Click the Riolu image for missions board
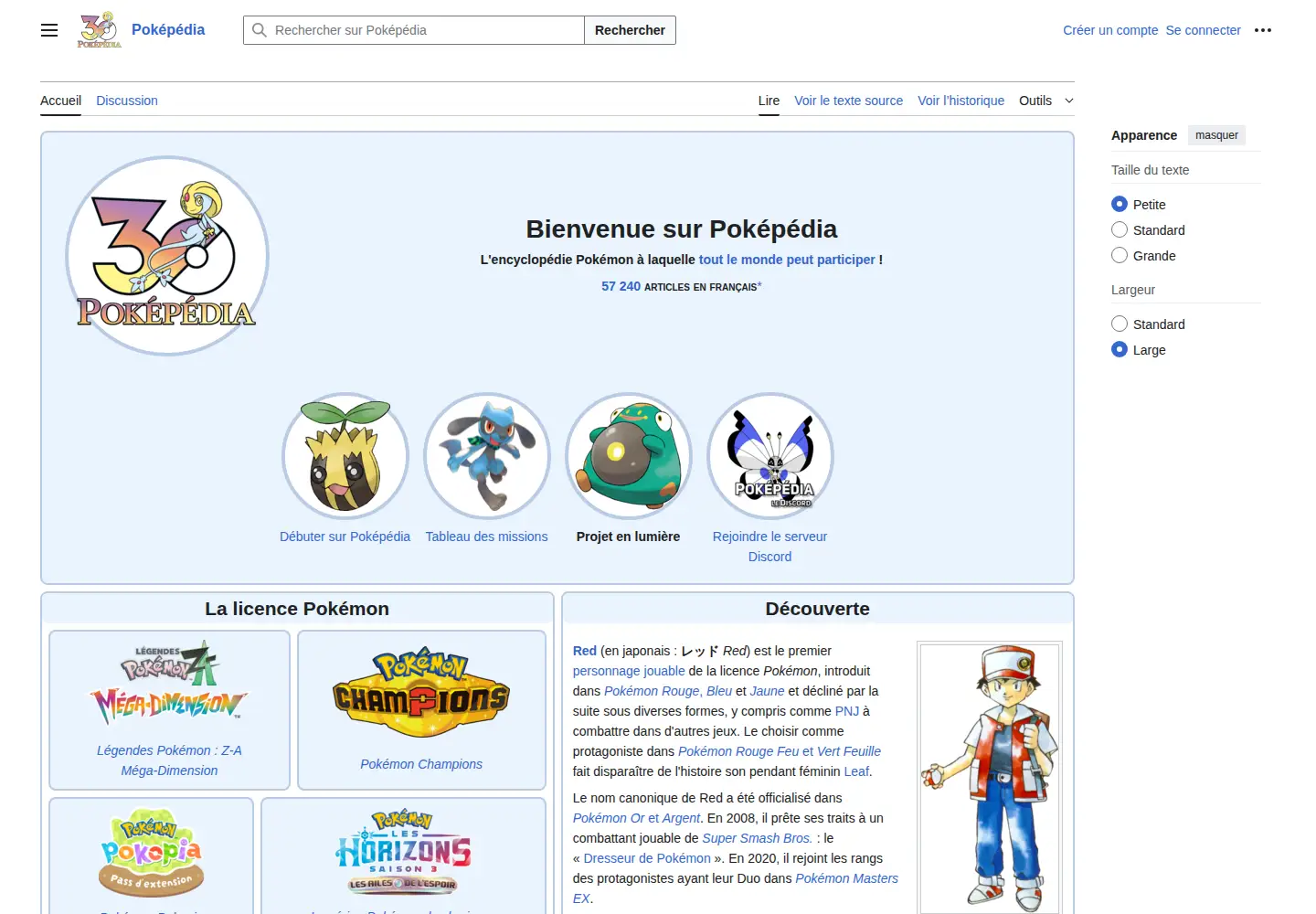 (x=487, y=456)
